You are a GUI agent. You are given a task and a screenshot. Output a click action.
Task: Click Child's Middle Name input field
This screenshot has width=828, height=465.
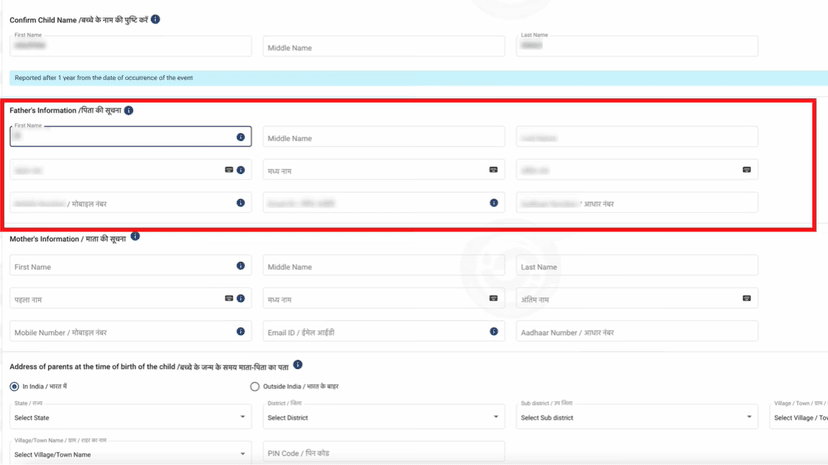383,47
